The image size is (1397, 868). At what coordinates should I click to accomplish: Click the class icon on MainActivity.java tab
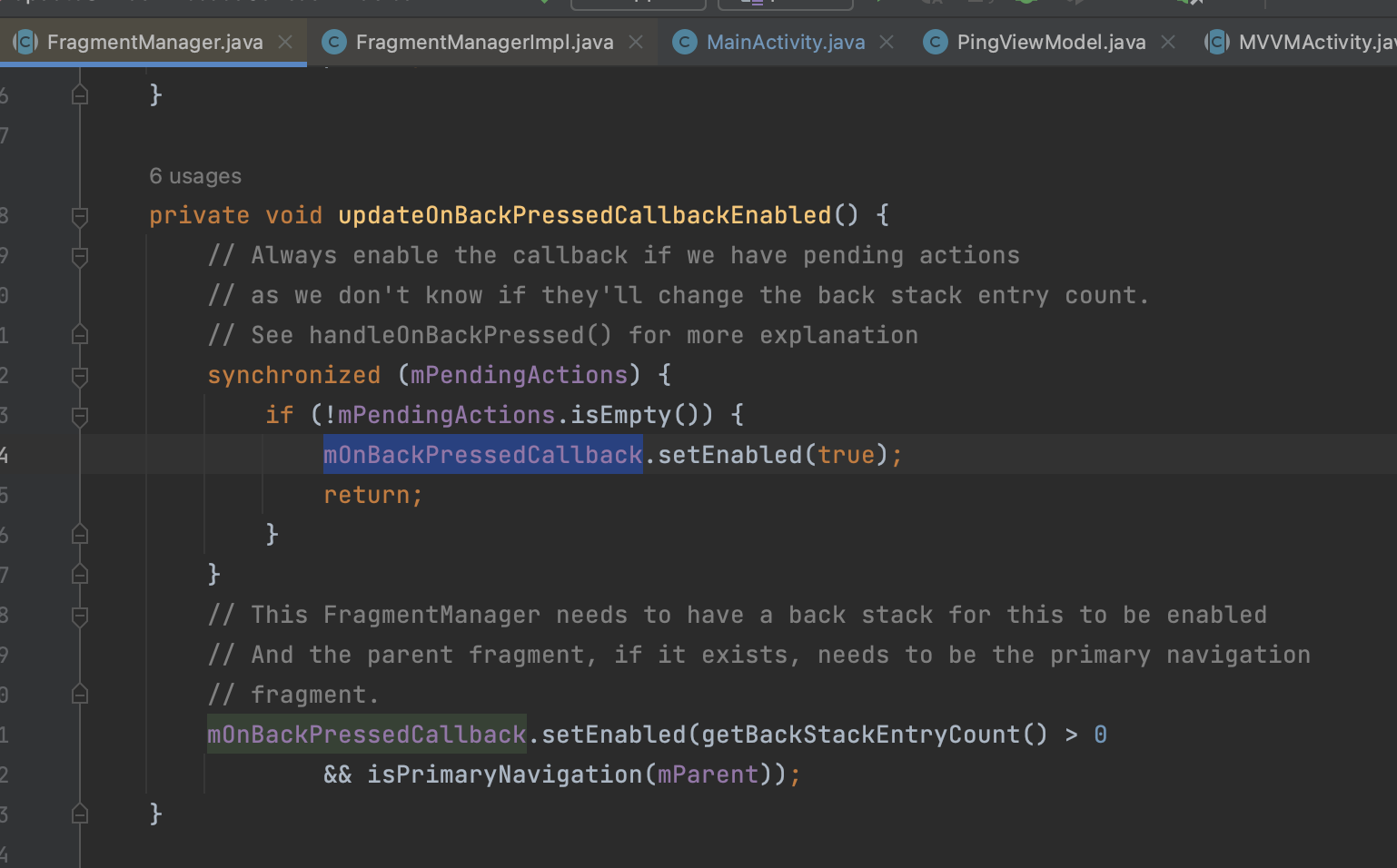[684, 41]
